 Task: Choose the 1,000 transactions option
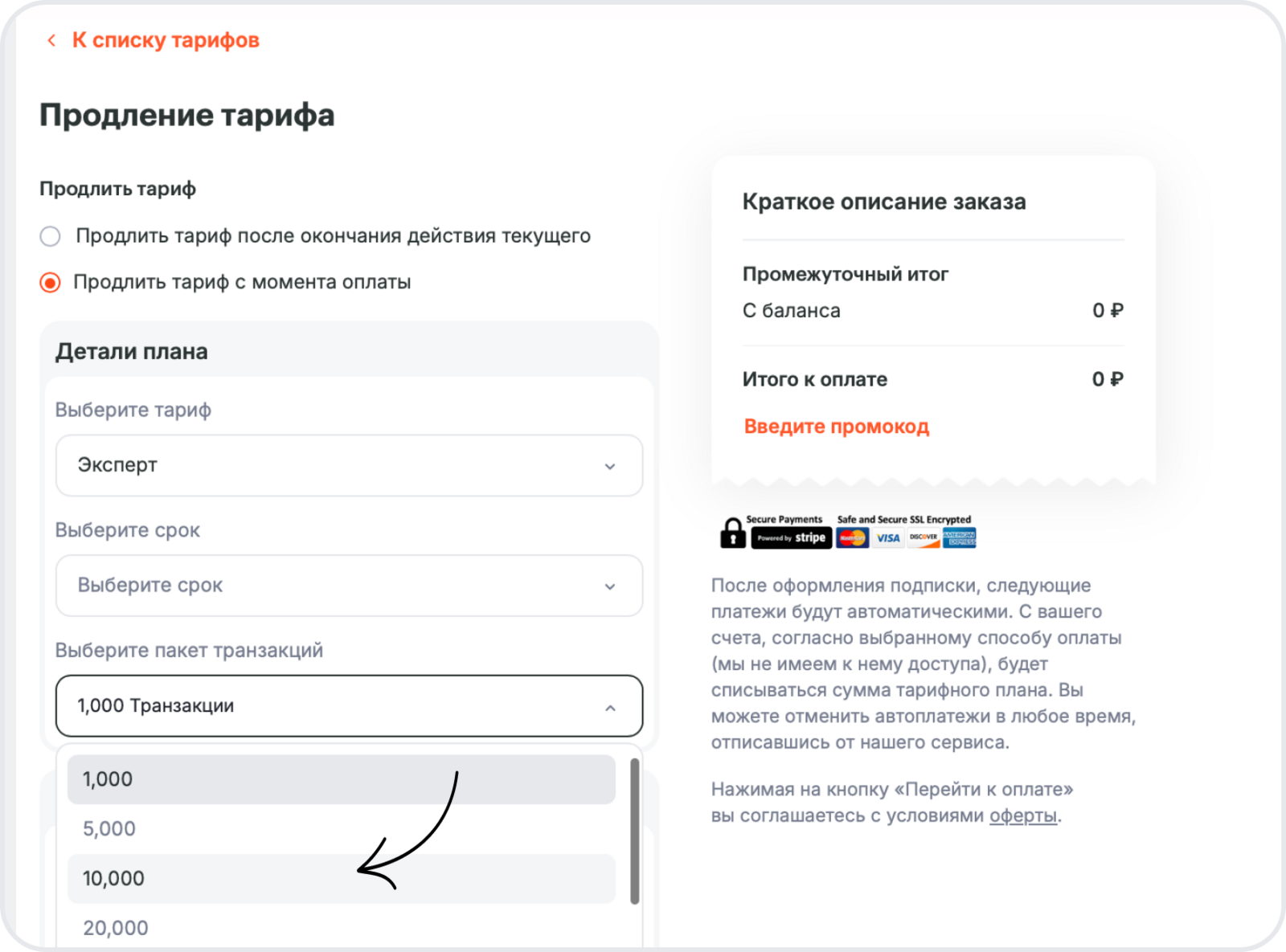tap(341, 779)
